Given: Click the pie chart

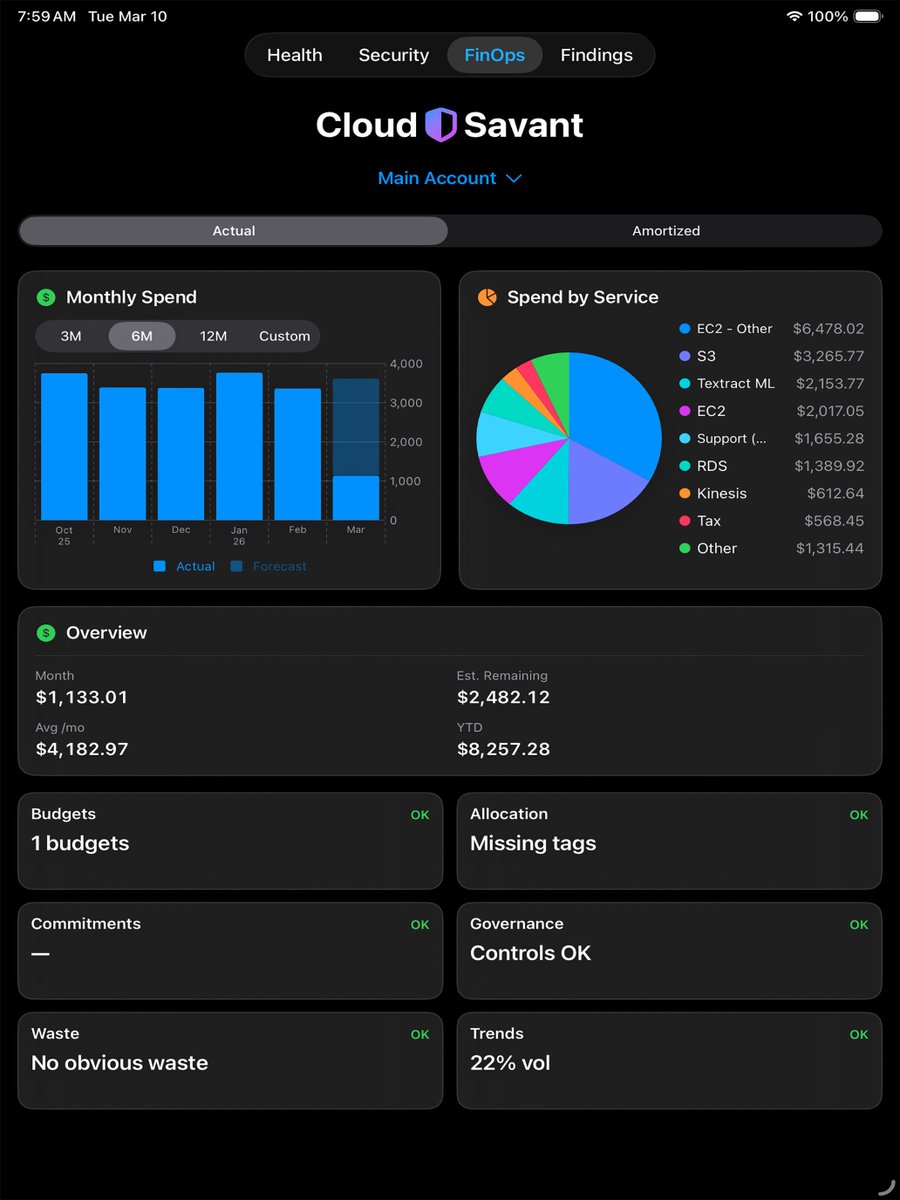Looking at the screenshot, I should click(569, 438).
